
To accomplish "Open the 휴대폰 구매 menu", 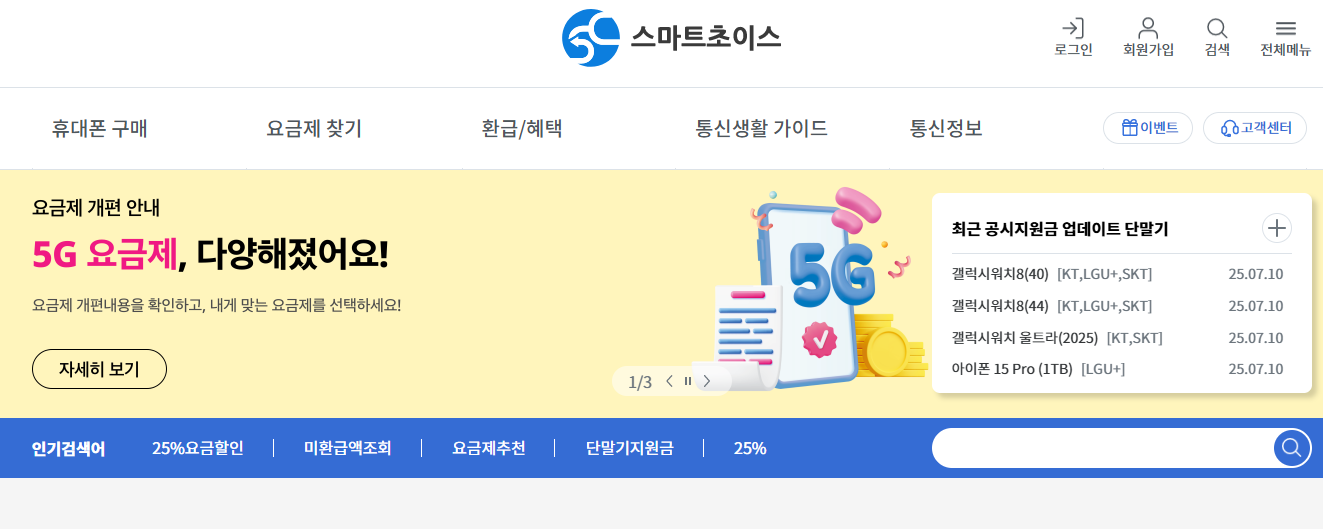I will [x=100, y=128].
